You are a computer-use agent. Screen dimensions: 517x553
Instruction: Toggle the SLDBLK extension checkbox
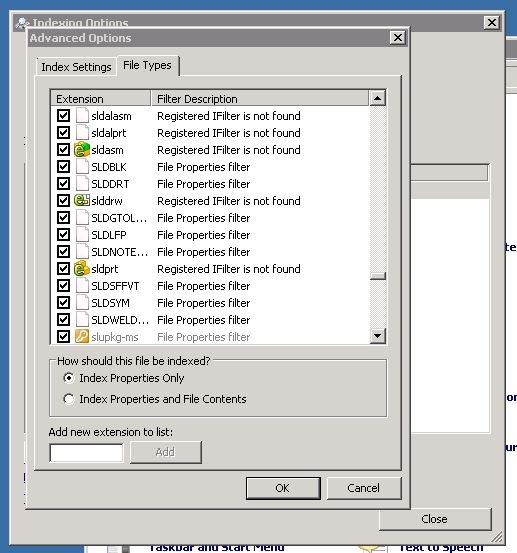(63, 166)
